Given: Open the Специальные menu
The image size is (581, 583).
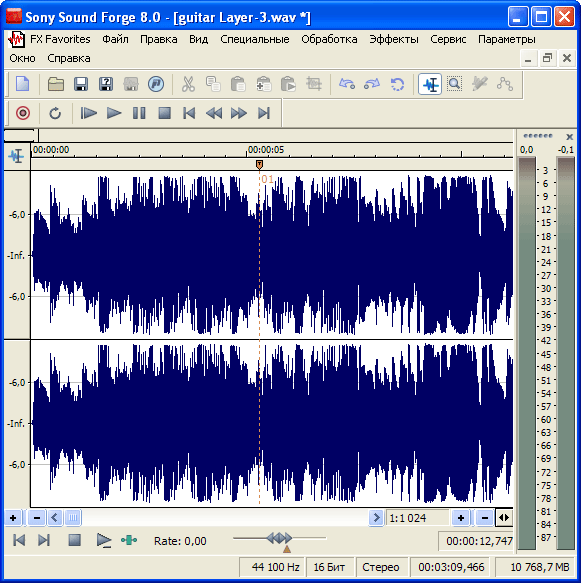Looking at the screenshot, I should (x=255, y=39).
